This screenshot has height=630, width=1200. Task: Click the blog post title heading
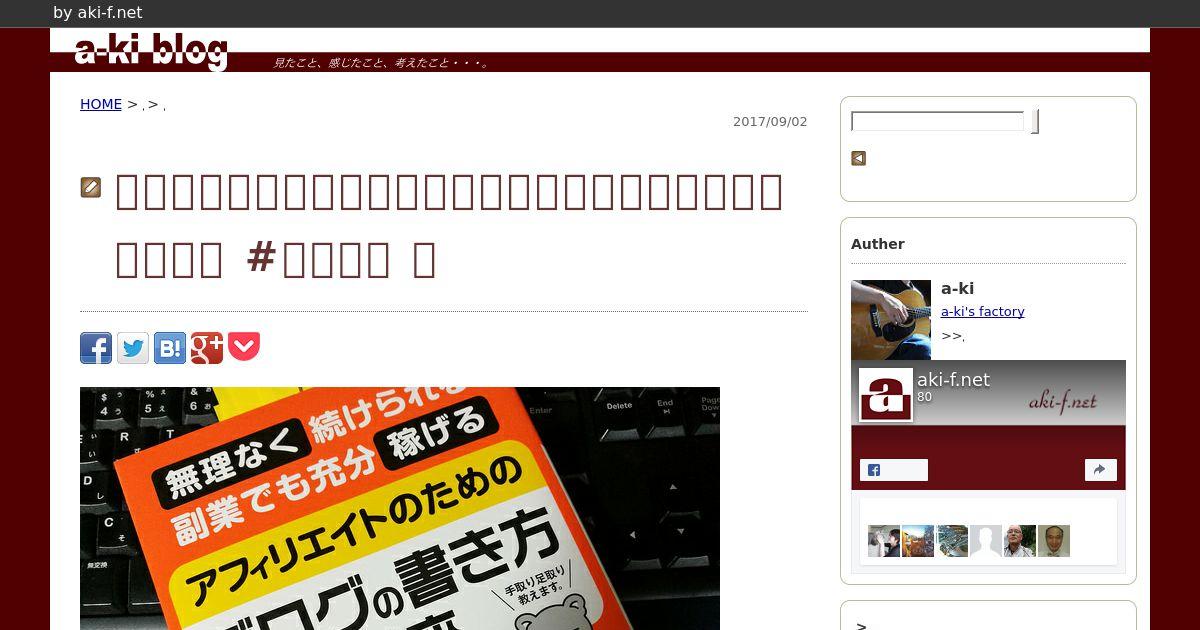pos(449,225)
